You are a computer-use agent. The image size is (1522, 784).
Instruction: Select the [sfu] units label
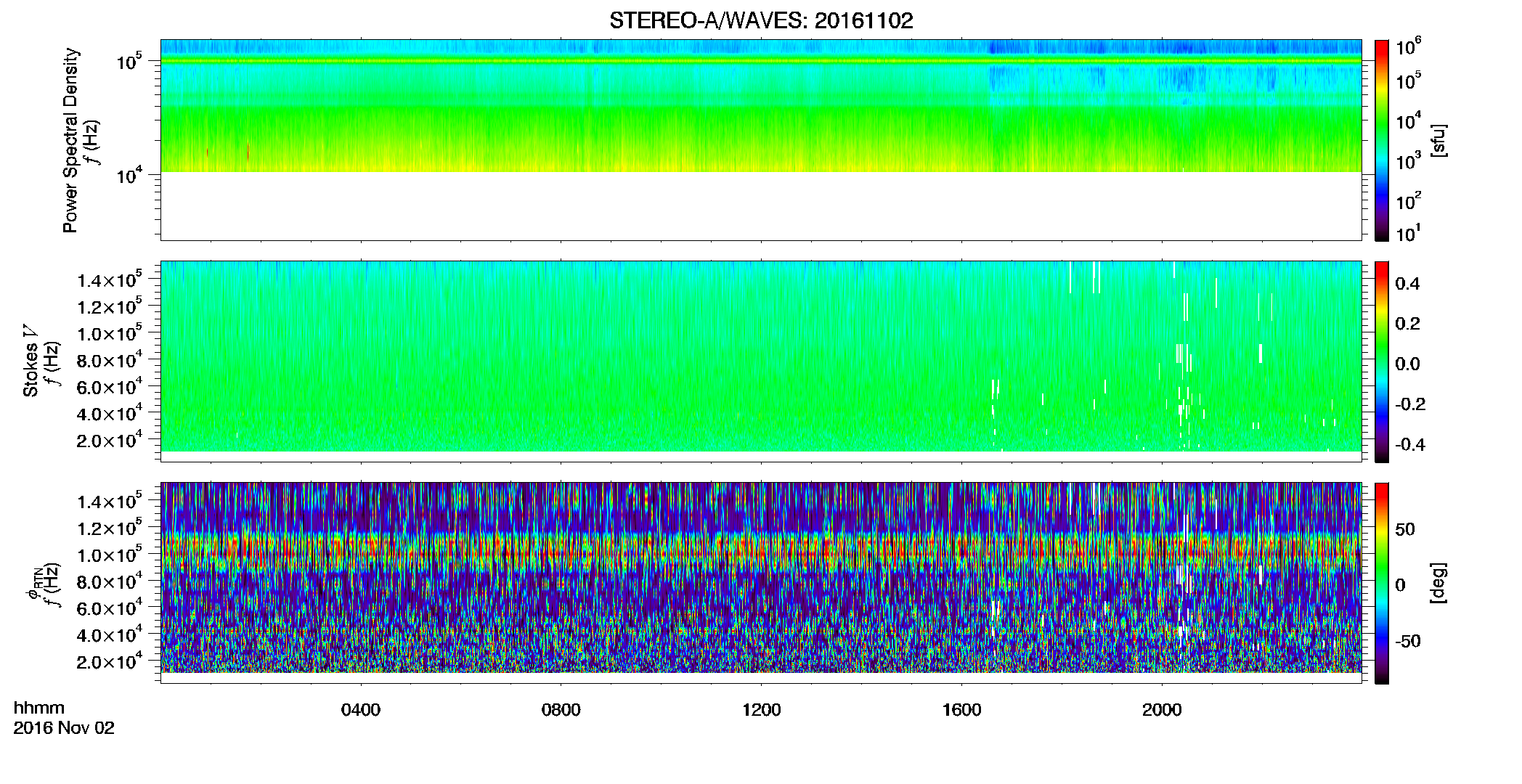1438,140
